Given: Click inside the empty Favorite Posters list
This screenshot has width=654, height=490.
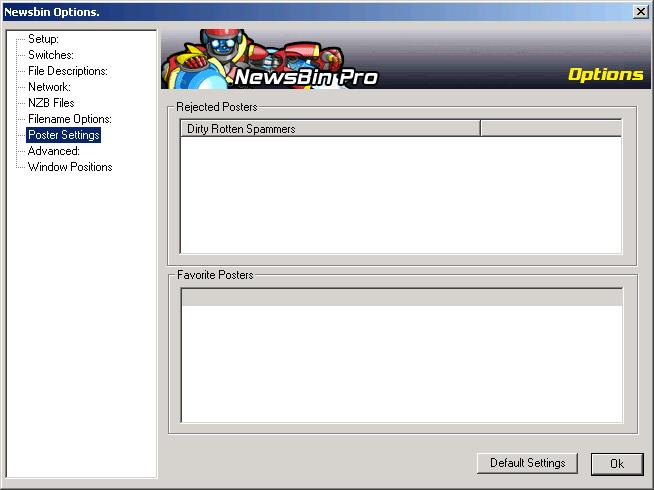Looking at the screenshot, I should [400, 365].
